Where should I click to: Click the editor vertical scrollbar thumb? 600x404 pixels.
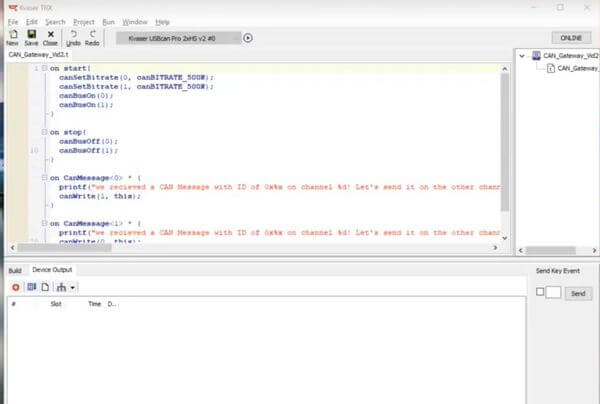tap(505, 142)
